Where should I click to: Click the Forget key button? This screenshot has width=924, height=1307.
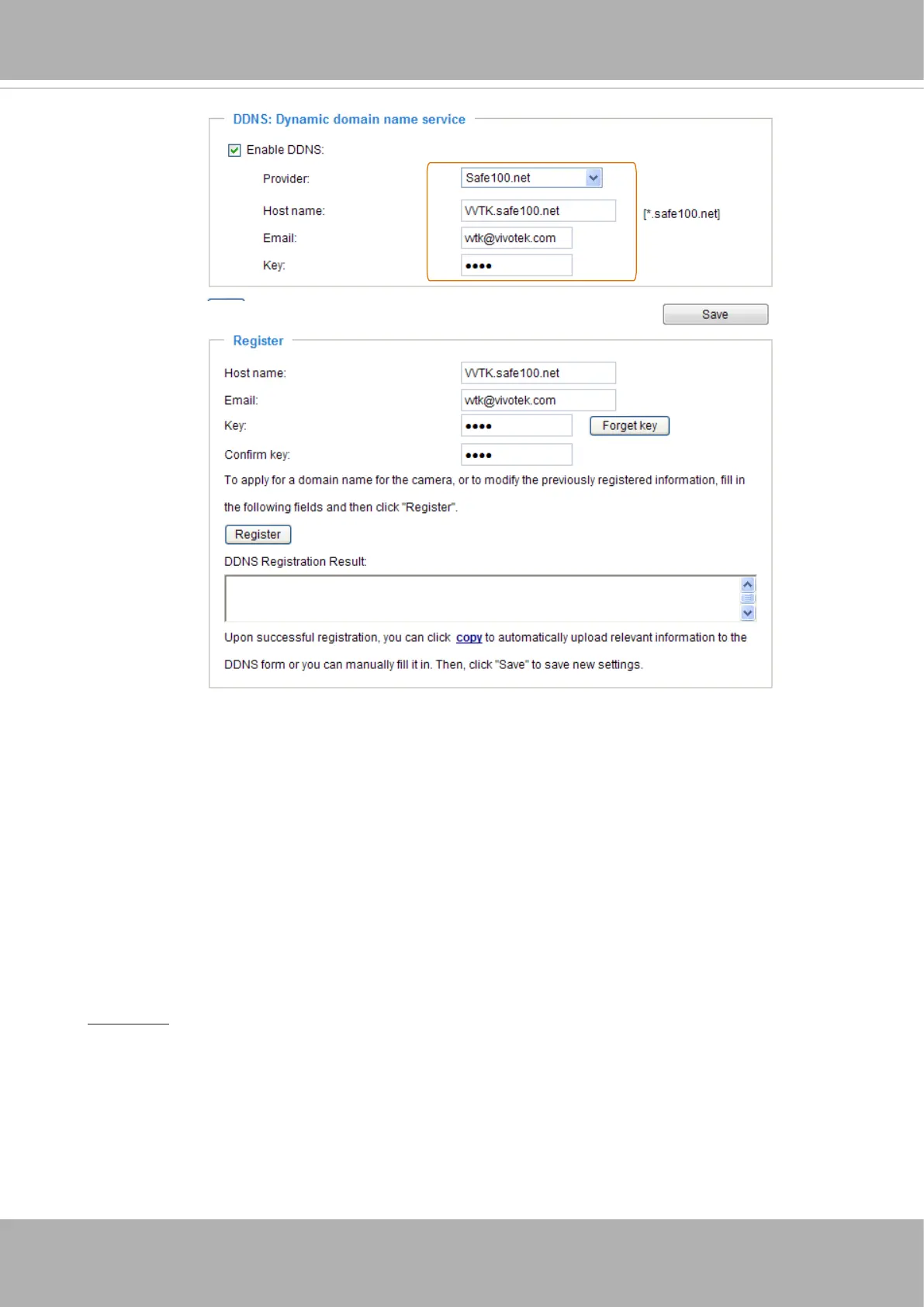coord(629,426)
